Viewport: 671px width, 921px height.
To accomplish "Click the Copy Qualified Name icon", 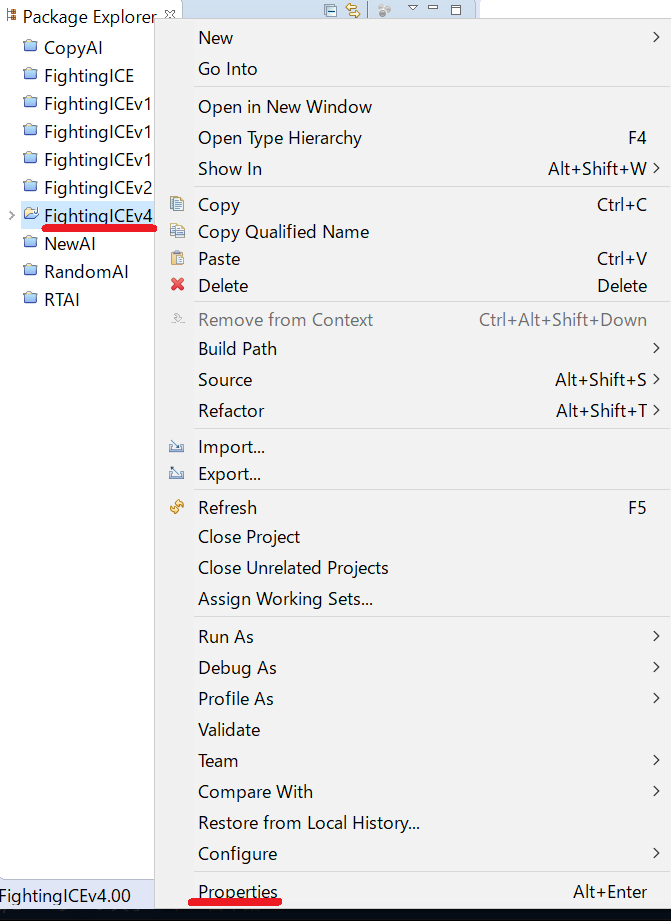I will (x=177, y=231).
